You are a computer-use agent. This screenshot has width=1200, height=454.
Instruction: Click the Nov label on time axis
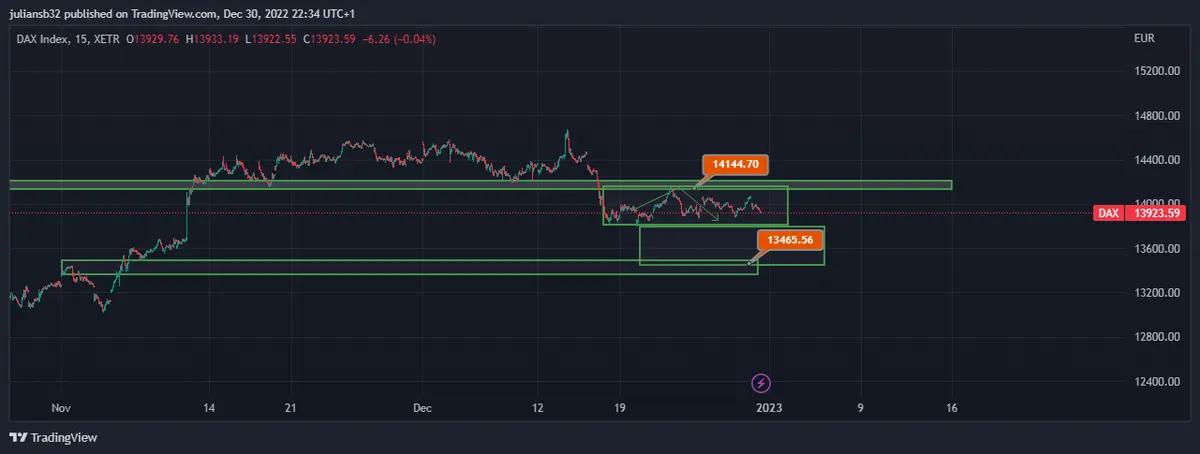tap(61, 408)
